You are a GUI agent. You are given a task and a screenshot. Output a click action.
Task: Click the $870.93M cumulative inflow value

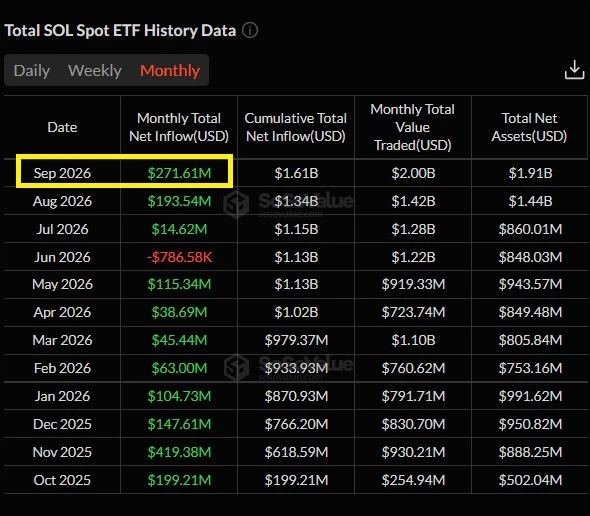pyautogui.click(x=296, y=396)
